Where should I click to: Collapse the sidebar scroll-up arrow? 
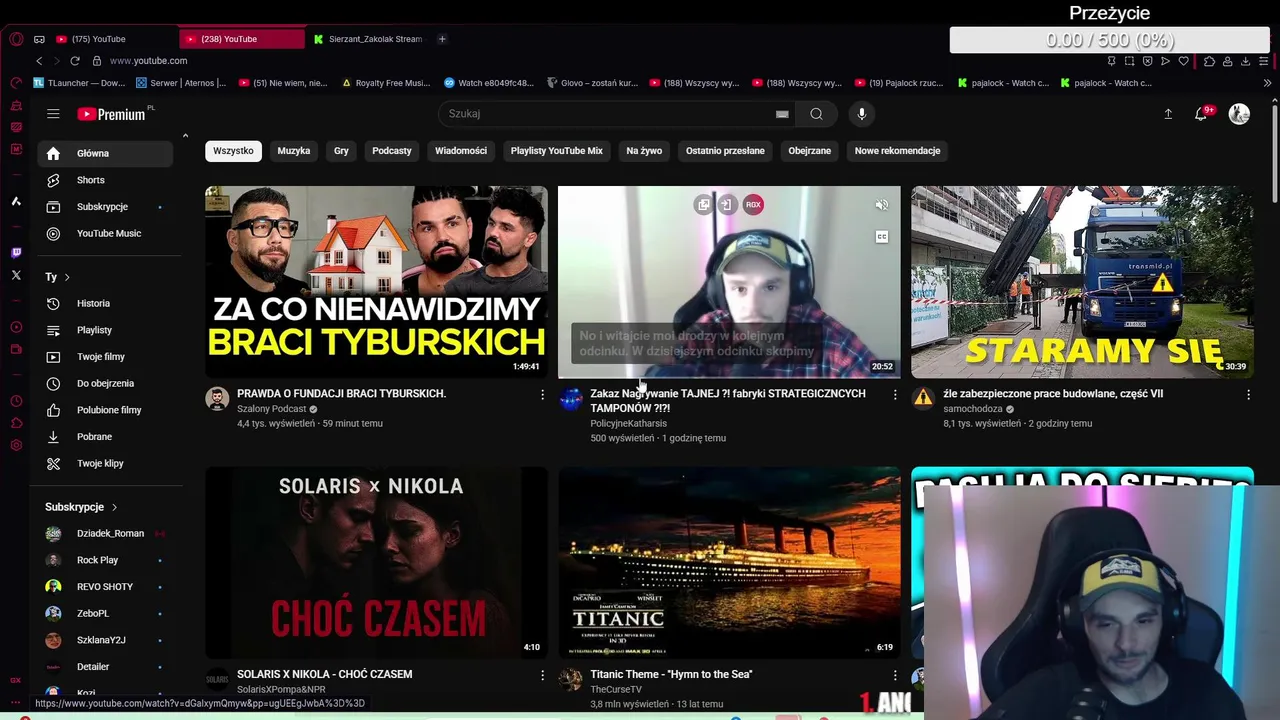185,136
